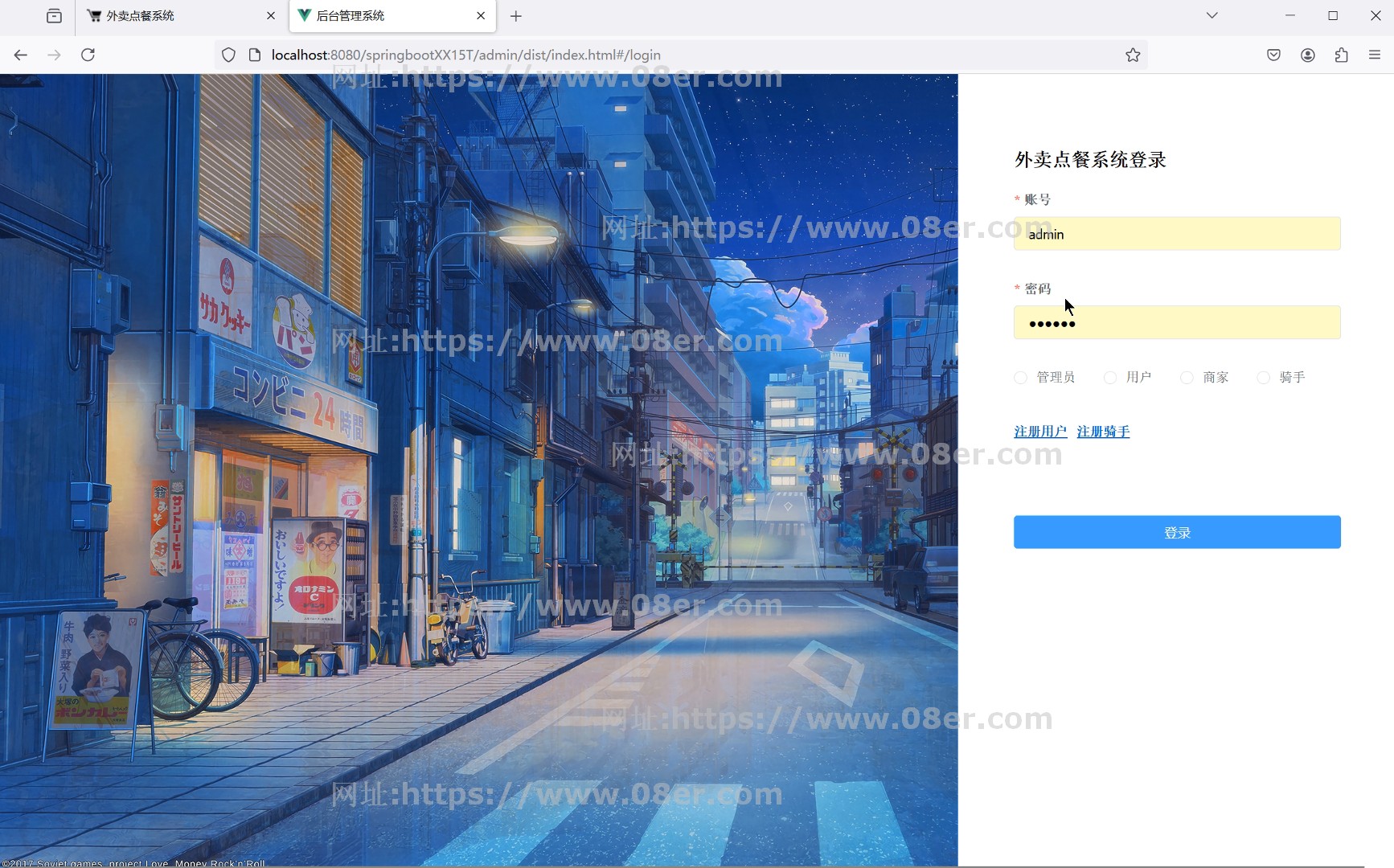This screenshot has width=1394, height=868.
Task: Choose the 骑手 role radio button
Action: point(1264,378)
